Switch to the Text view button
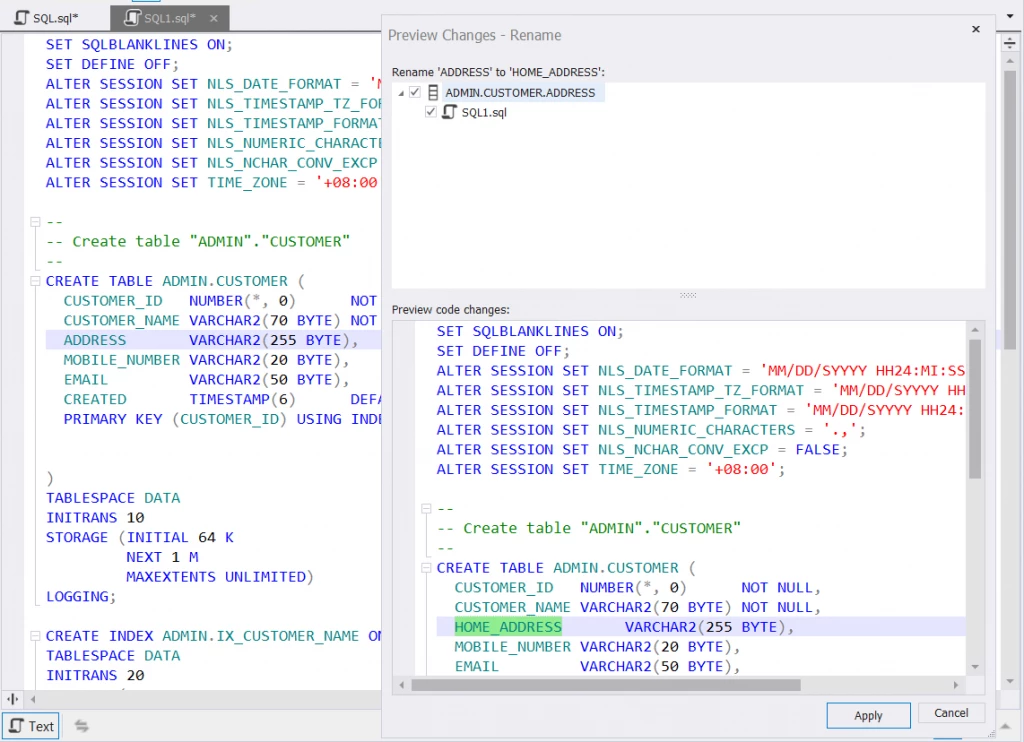The width and height of the screenshot is (1024, 742). (x=31, y=726)
